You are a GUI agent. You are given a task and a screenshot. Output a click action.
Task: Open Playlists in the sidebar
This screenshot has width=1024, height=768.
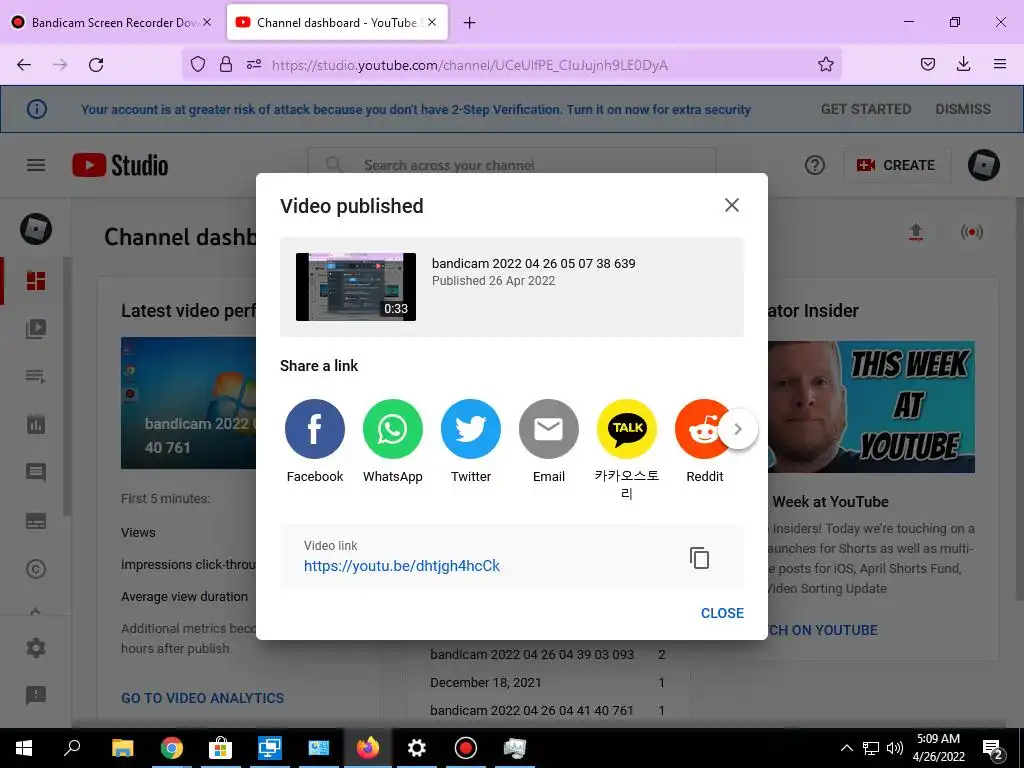(x=36, y=376)
